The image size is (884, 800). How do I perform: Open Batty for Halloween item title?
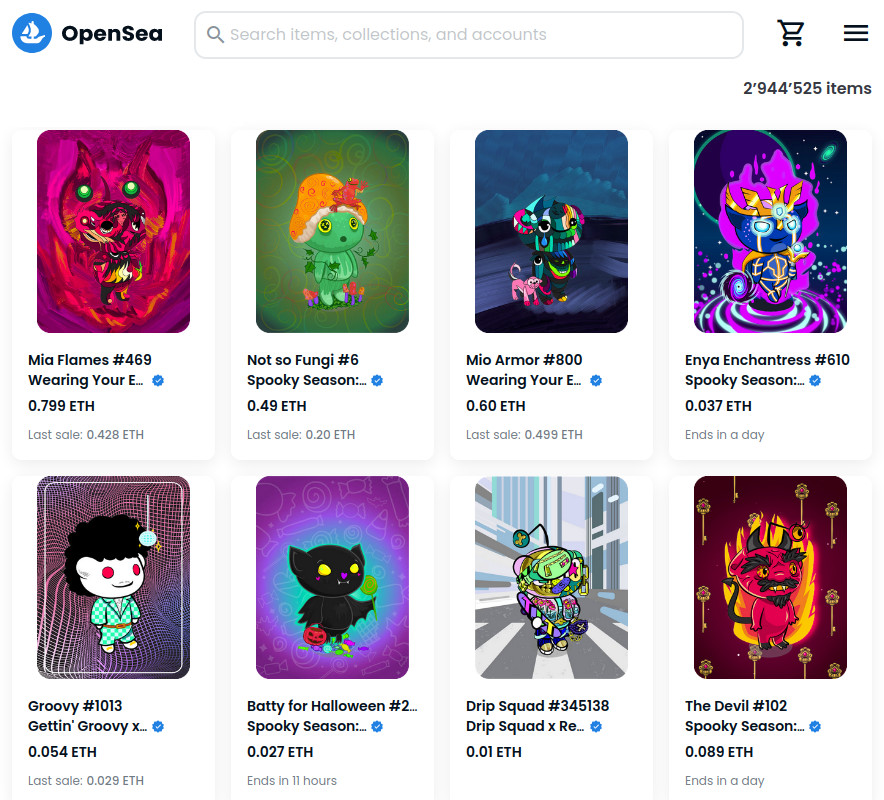click(x=332, y=706)
